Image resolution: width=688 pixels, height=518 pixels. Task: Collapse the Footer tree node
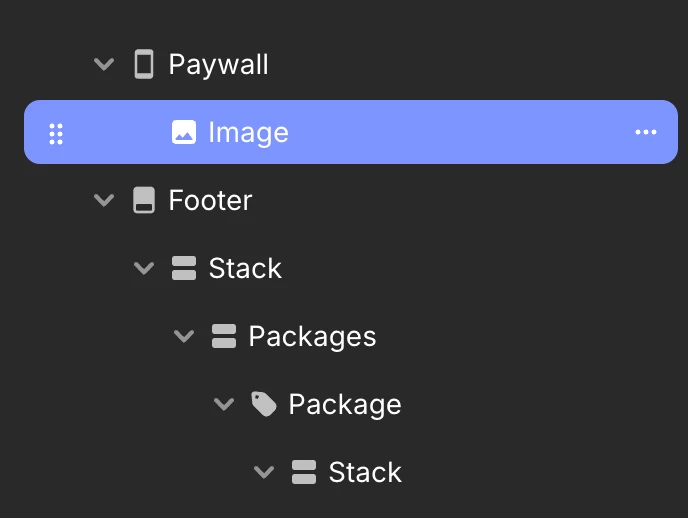tap(104, 200)
